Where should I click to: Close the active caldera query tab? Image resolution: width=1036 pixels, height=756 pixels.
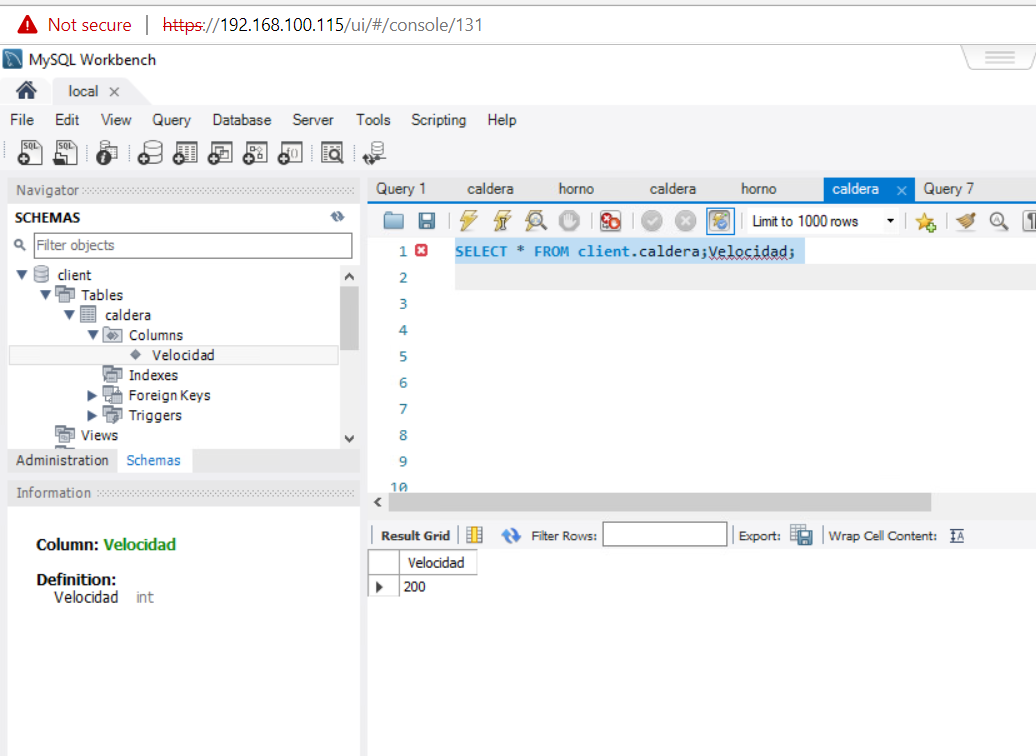(x=901, y=190)
